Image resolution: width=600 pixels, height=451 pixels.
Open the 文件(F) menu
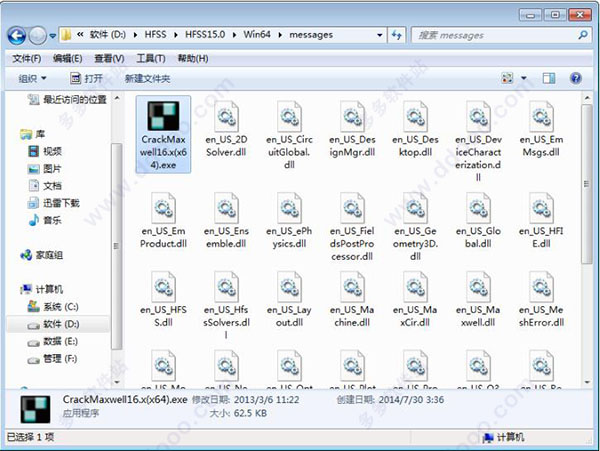(26, 59)
